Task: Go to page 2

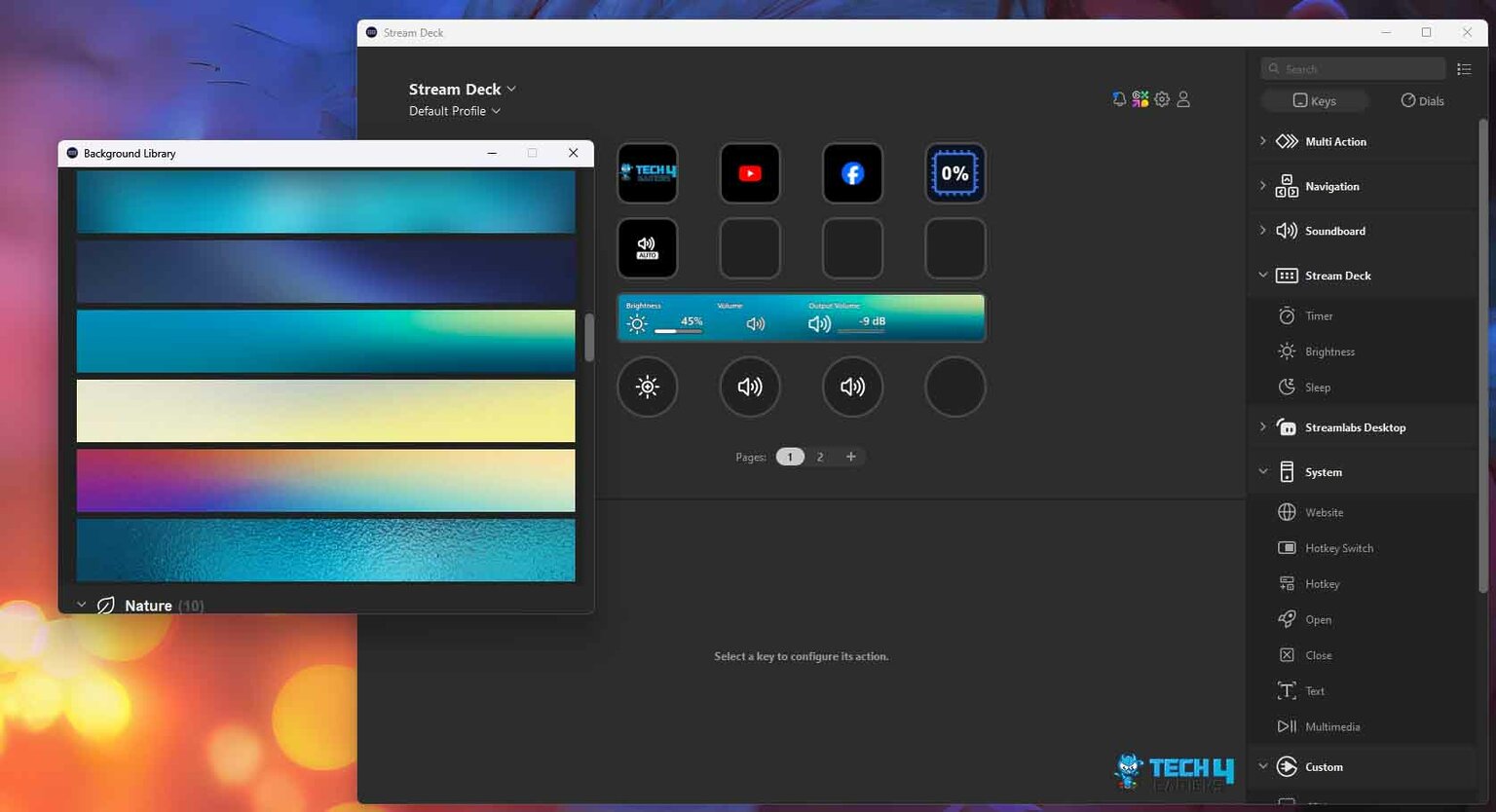Action: [820, 457]
